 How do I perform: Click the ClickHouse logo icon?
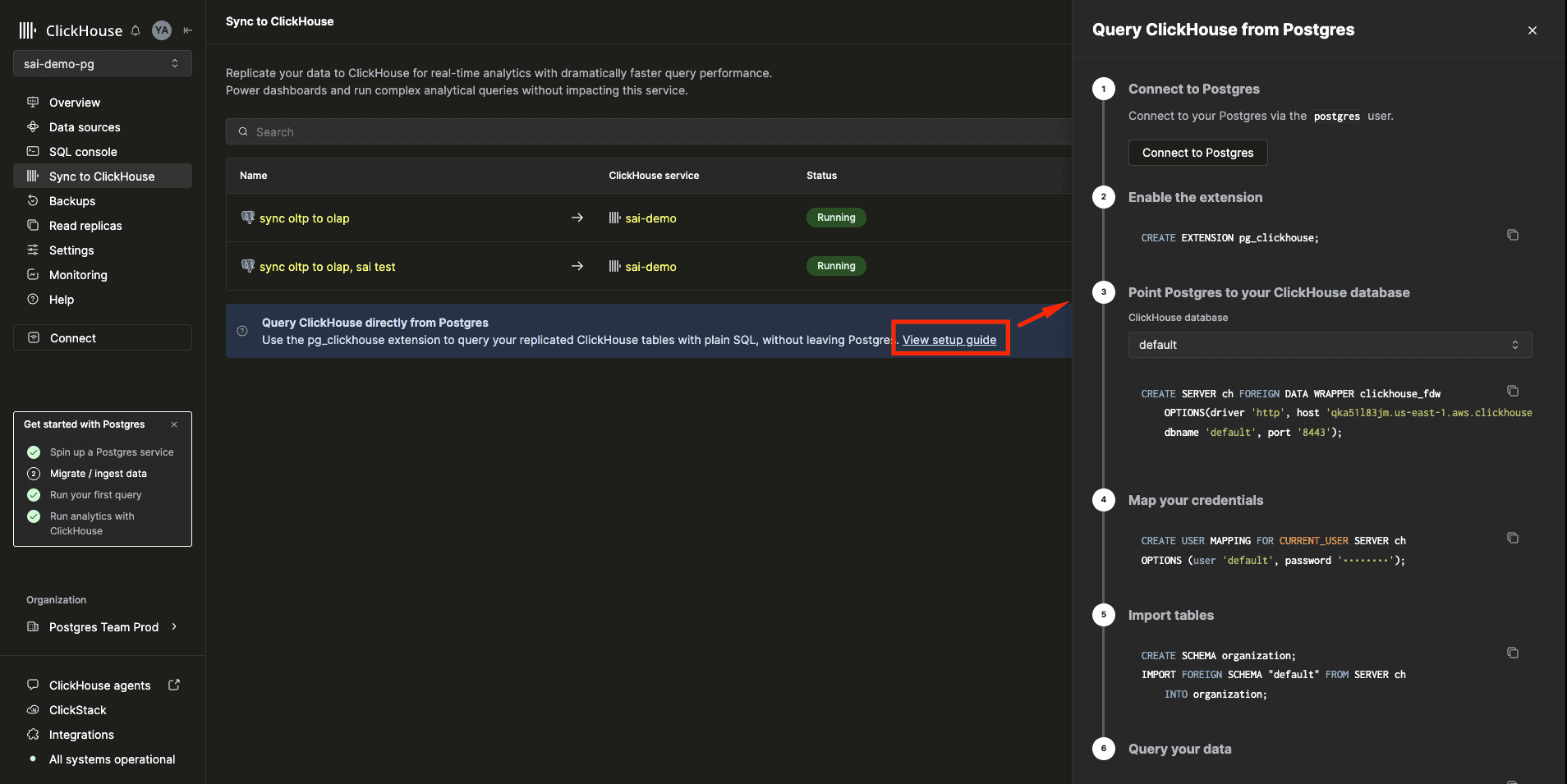(28, 30)
